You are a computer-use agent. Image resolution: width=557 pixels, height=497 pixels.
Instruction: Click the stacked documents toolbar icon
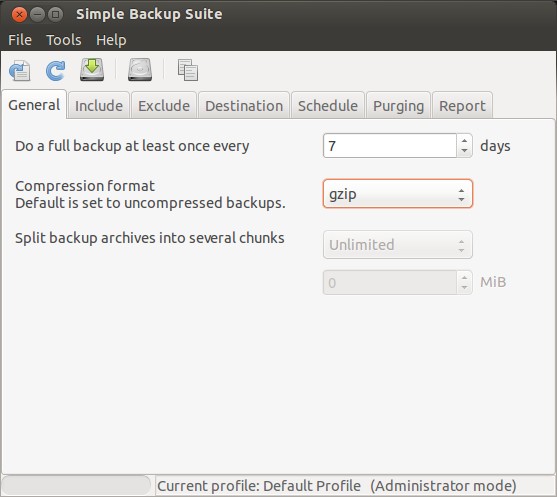click(188, 70)
